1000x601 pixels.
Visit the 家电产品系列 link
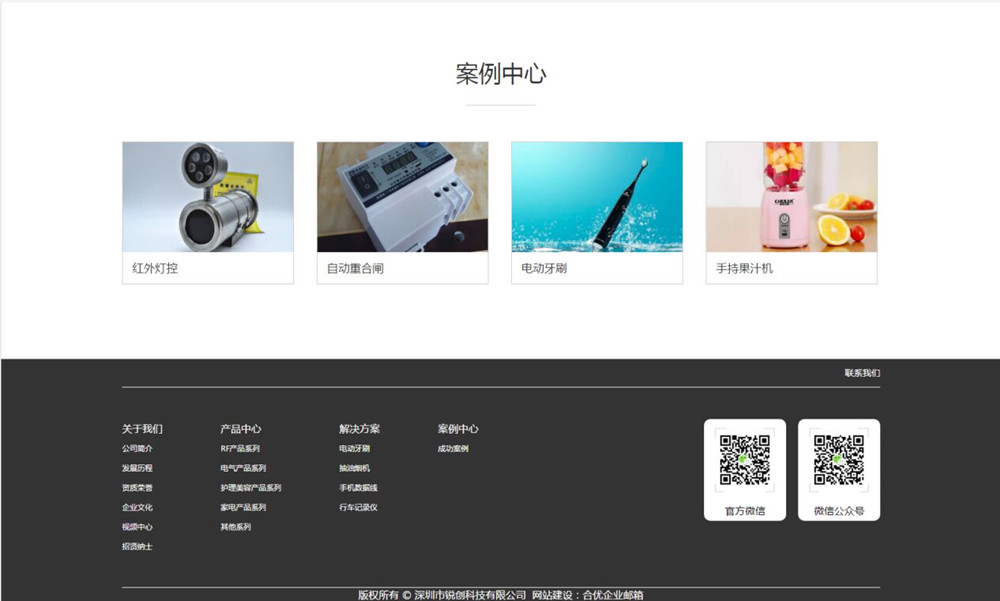tap(243, 507)
